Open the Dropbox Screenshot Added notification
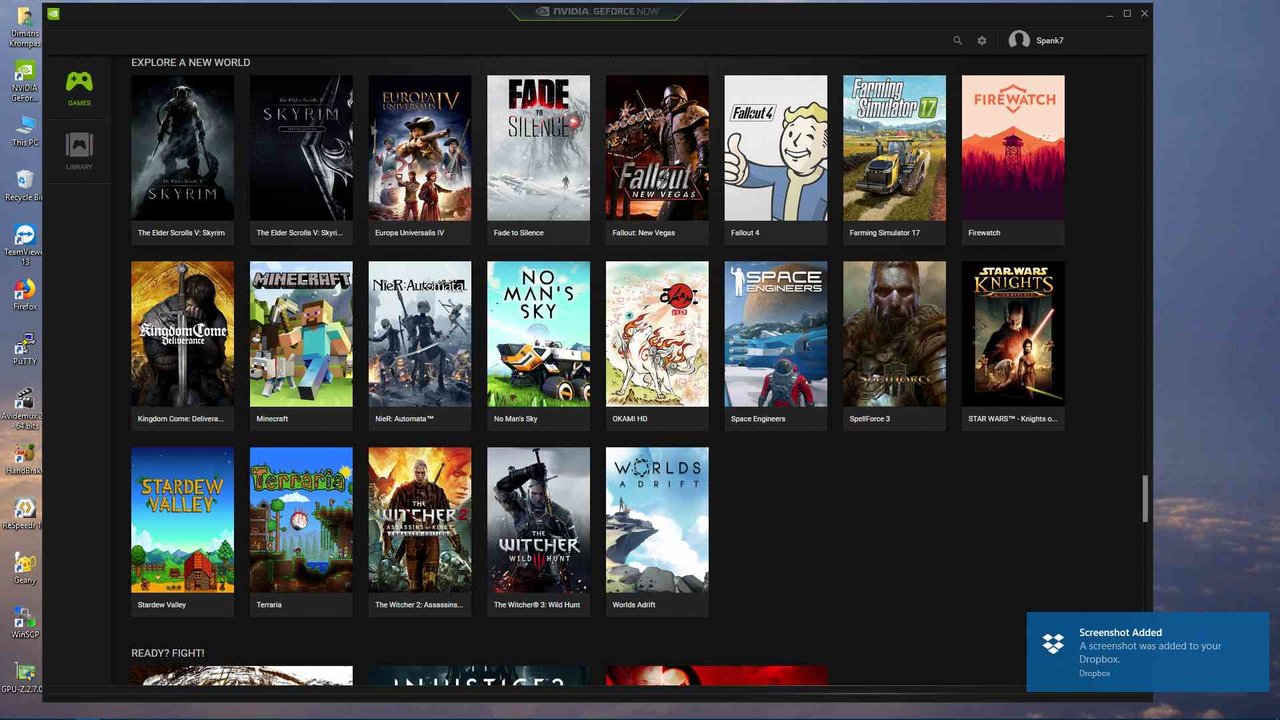 tap(1148, 652)
